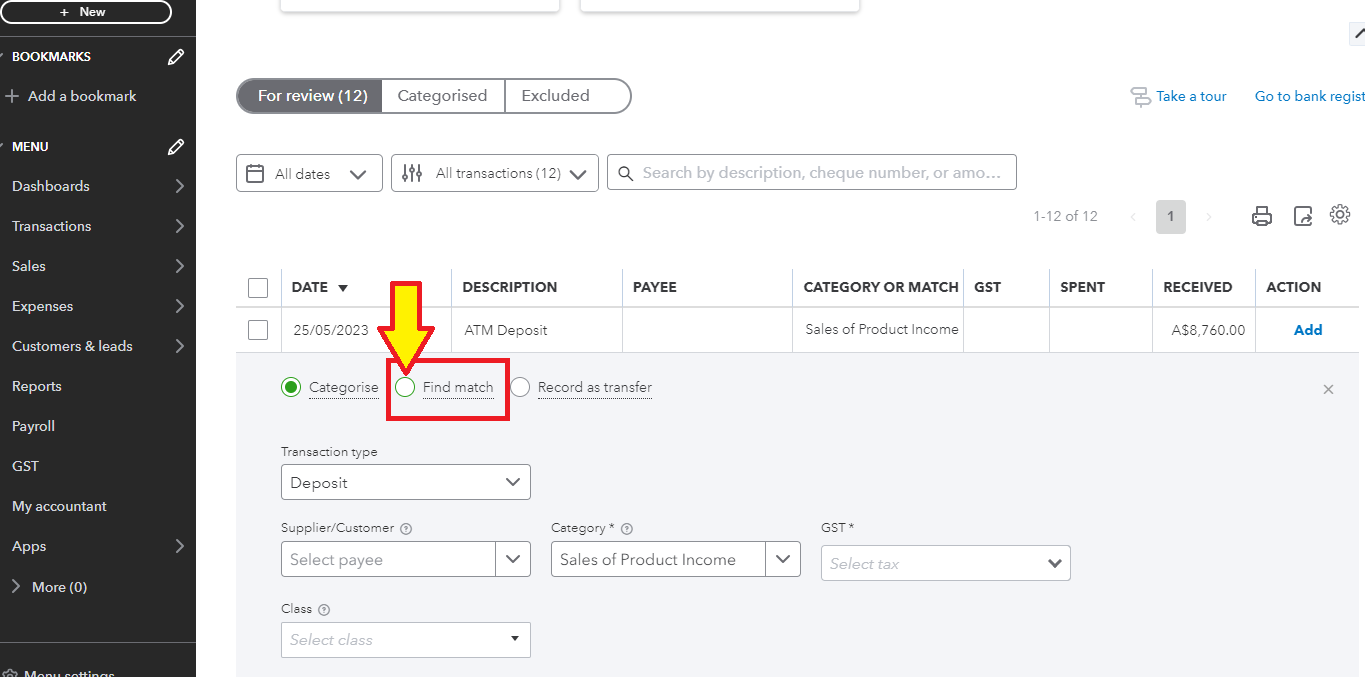Click the transaction search field

820,172
